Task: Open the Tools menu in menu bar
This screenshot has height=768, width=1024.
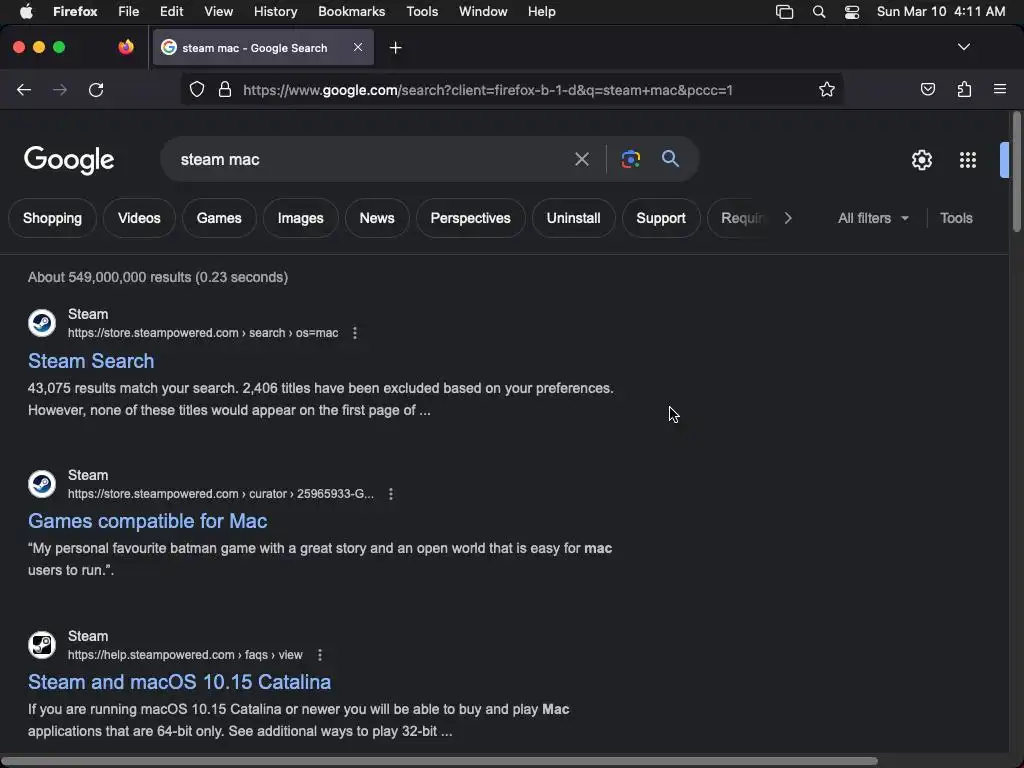Action: click(422, 12)
